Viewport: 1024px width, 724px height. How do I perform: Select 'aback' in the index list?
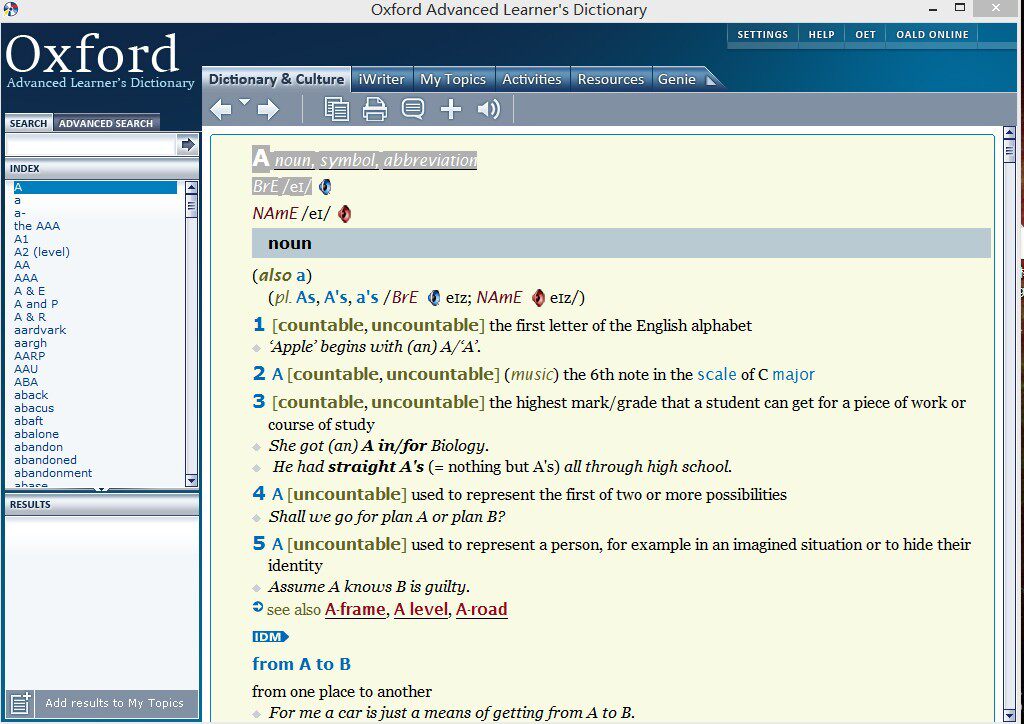point(31,396)
